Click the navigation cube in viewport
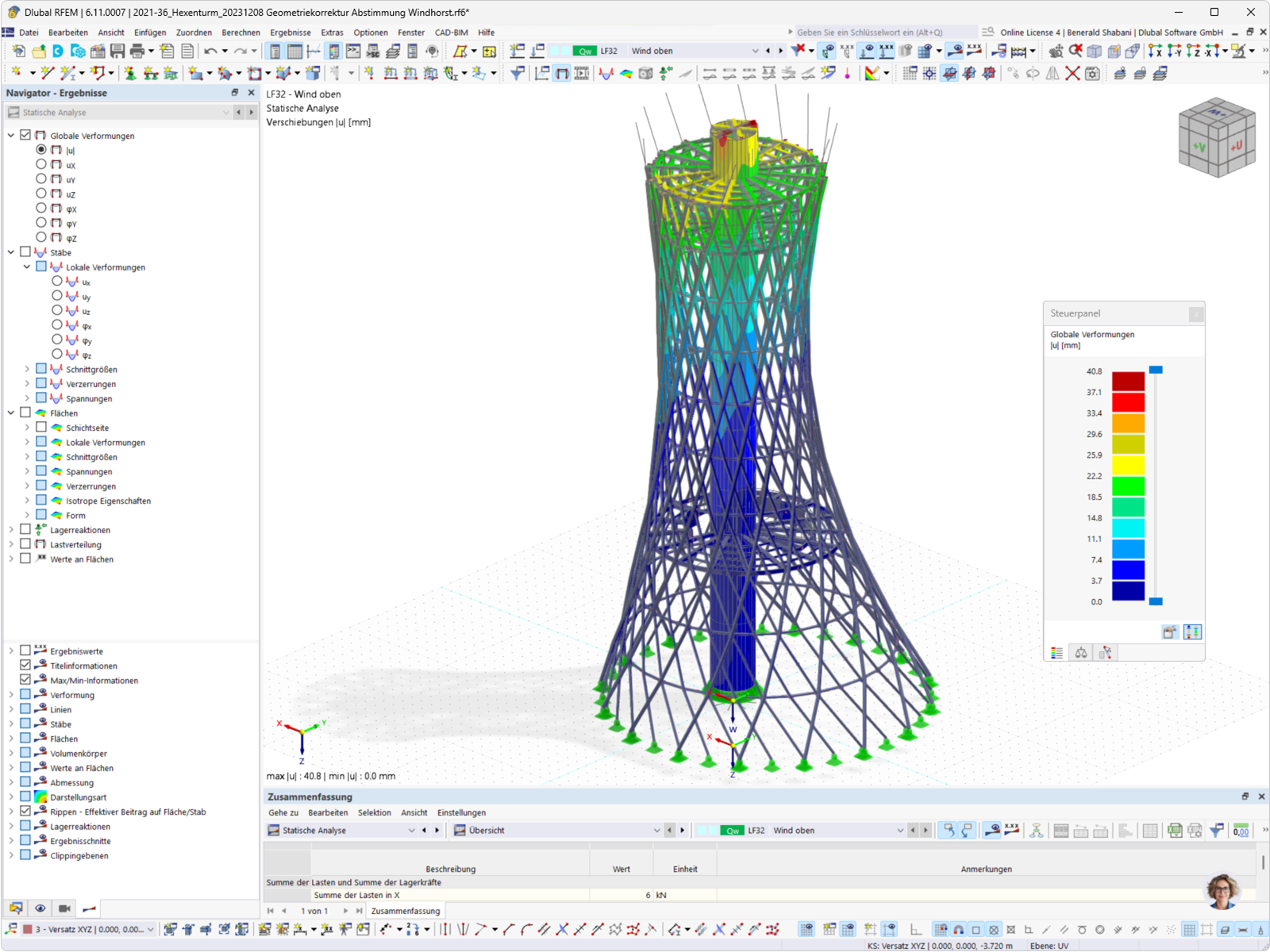The image size is (1270, 952). click(x=1217, y=136)
